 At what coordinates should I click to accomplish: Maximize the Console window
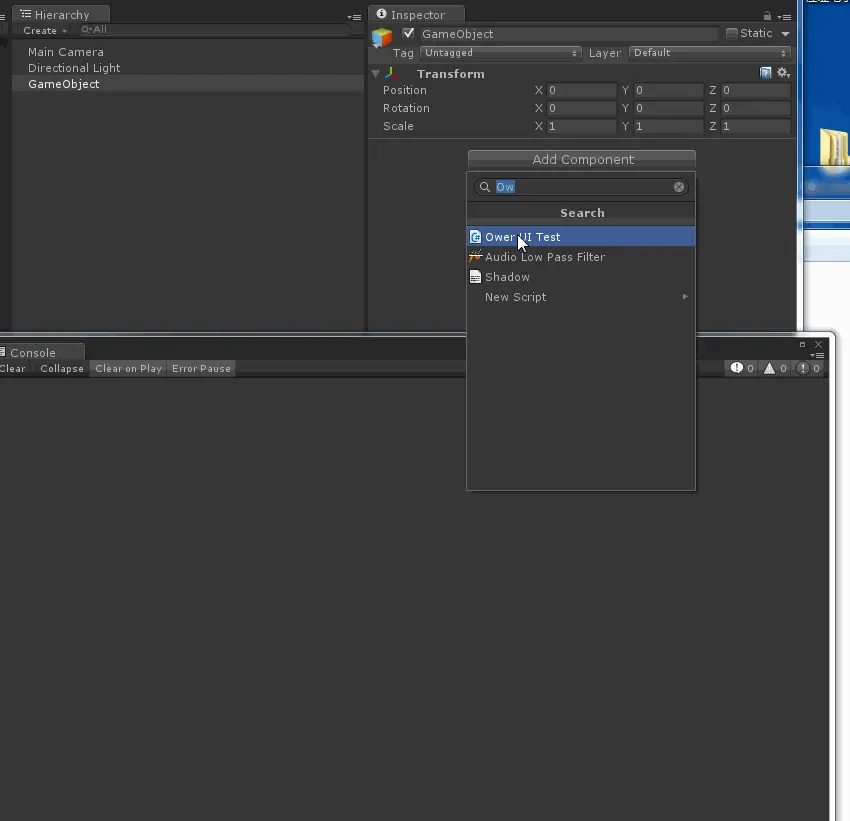[802, 345]
